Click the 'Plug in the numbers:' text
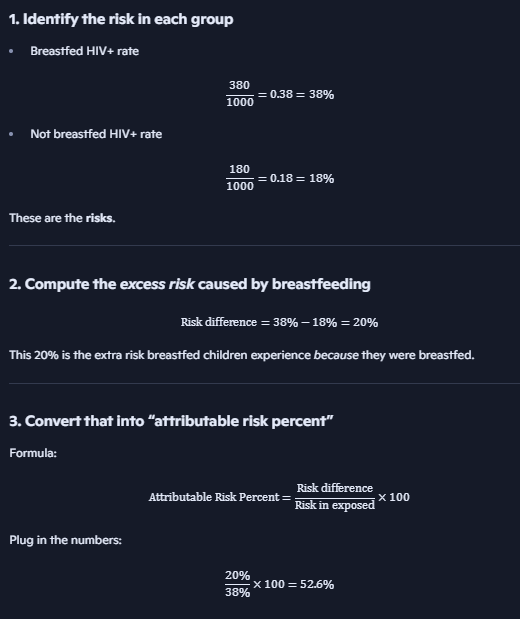Viewport: 520px width, 619px height. (65, 540)
